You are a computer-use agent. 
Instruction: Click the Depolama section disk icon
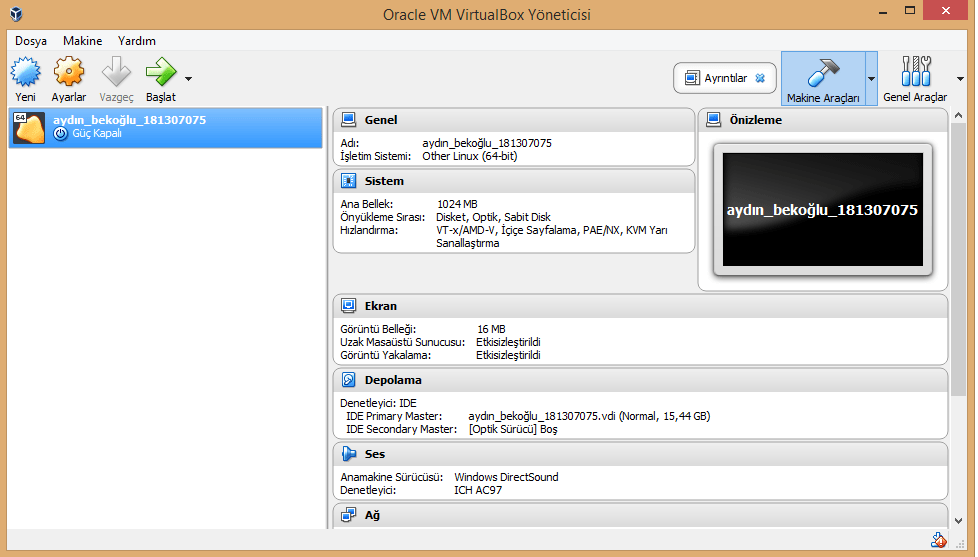point(349,380)
